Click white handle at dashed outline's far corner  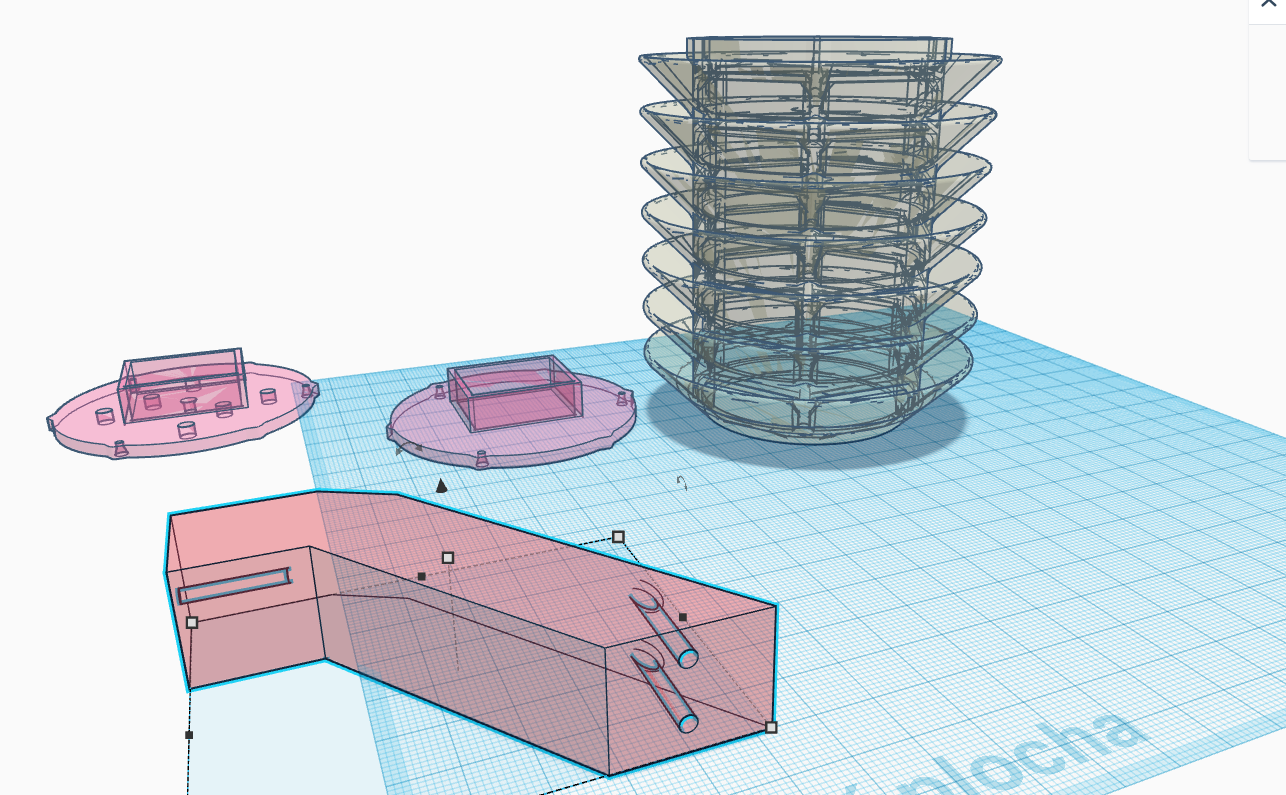pos(618,537)
